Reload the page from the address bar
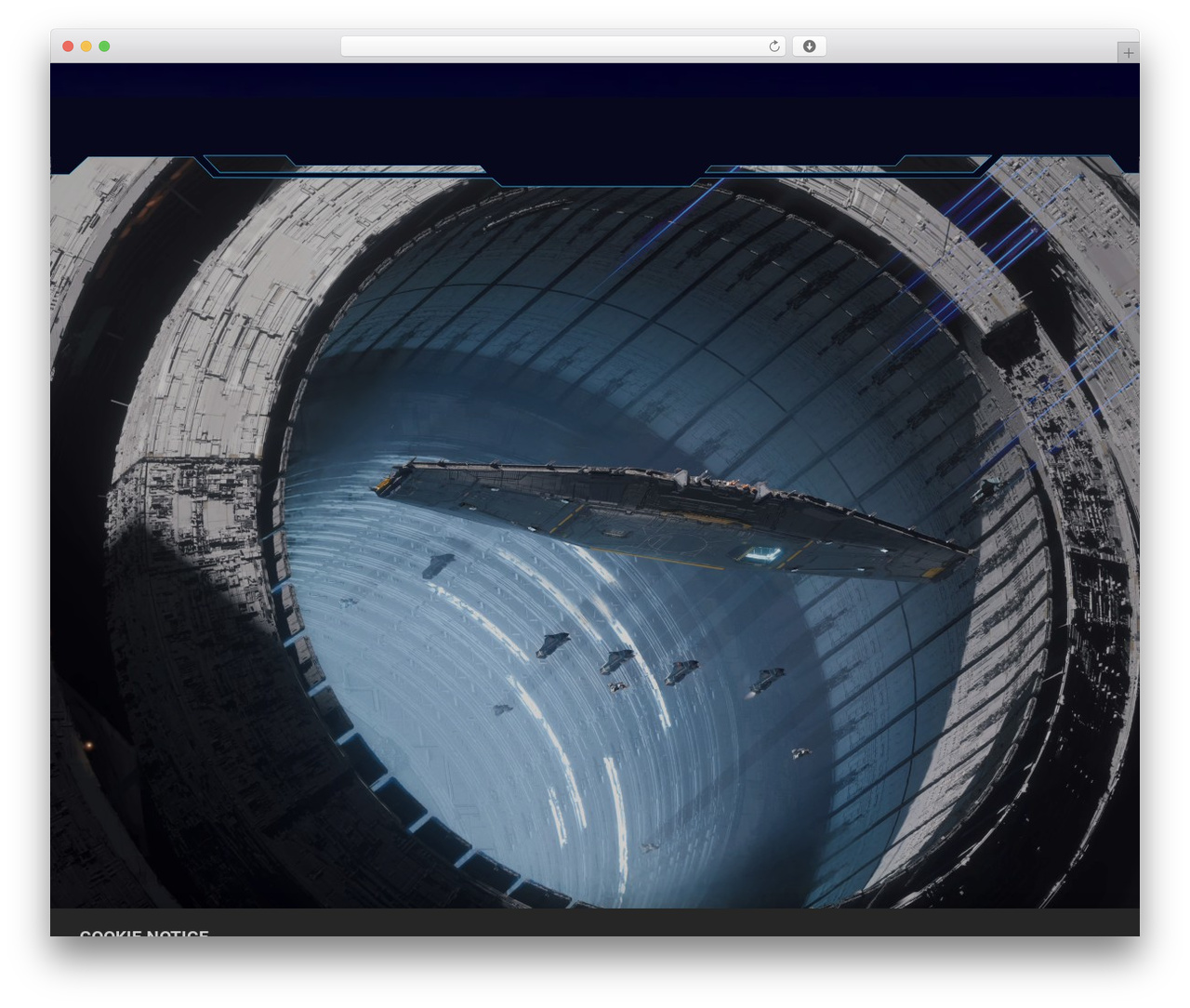Image resolution: width=1190 pixels, height=1008 pixels. coord(774,46)
